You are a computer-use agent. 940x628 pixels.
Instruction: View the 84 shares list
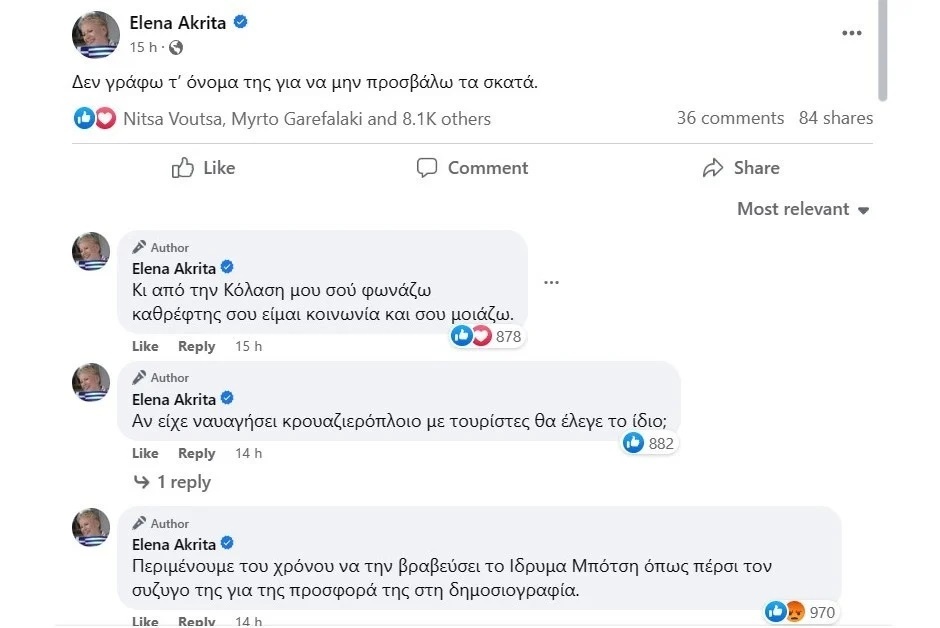click(836, 118)
